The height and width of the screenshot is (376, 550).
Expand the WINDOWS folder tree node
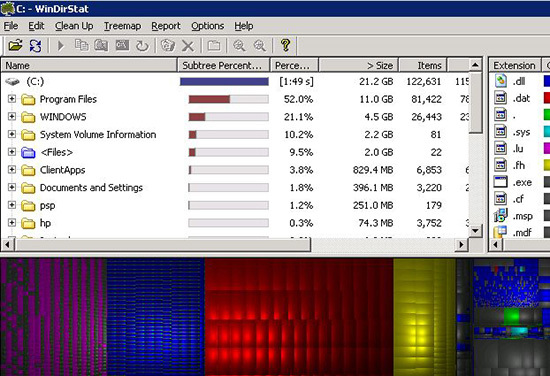pyautogui.click(x=12, y=116)
